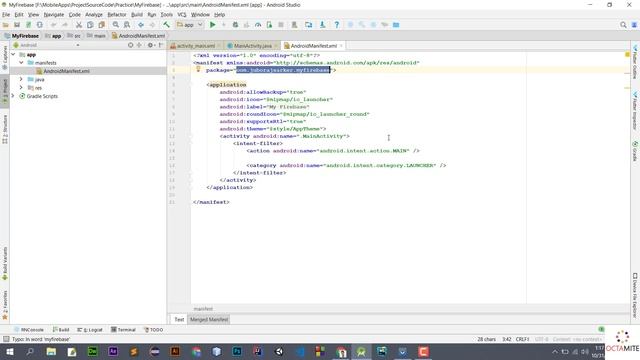Click the Redo arrow icon
This screenshot has height=360, width=640.
pyautogui.click(x=64, y=25)
